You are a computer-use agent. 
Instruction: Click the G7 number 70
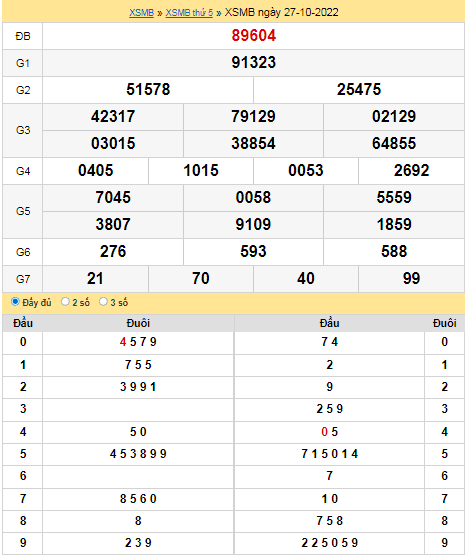(x=201, y=278)
